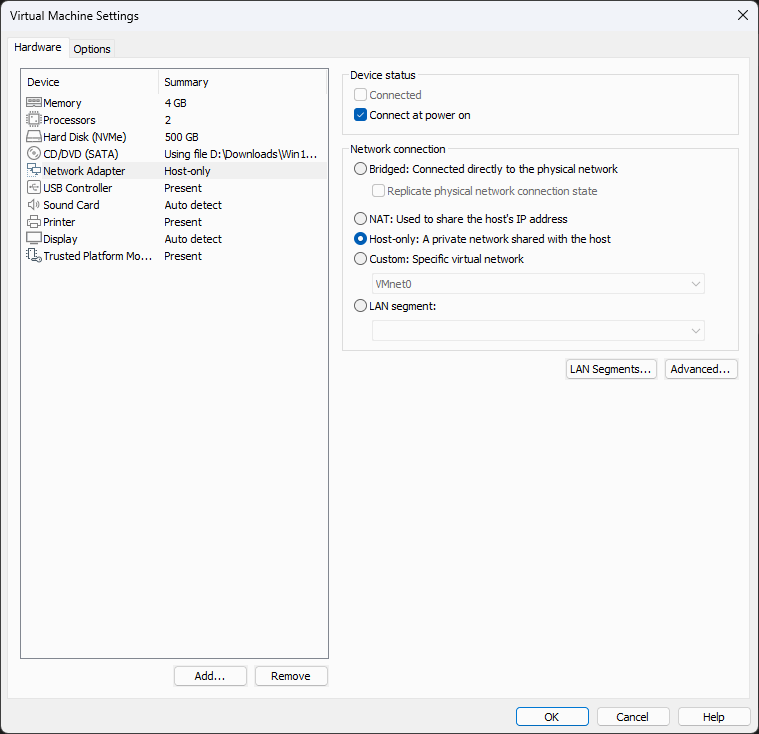Click the Trusted Platform Present summary

tap(183, 256)
